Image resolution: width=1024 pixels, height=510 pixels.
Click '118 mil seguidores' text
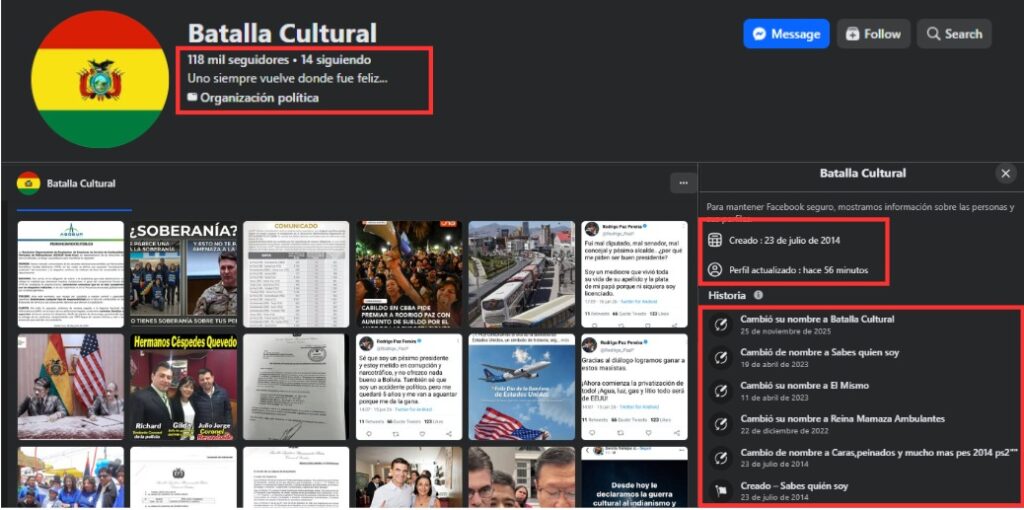[238, 60]
